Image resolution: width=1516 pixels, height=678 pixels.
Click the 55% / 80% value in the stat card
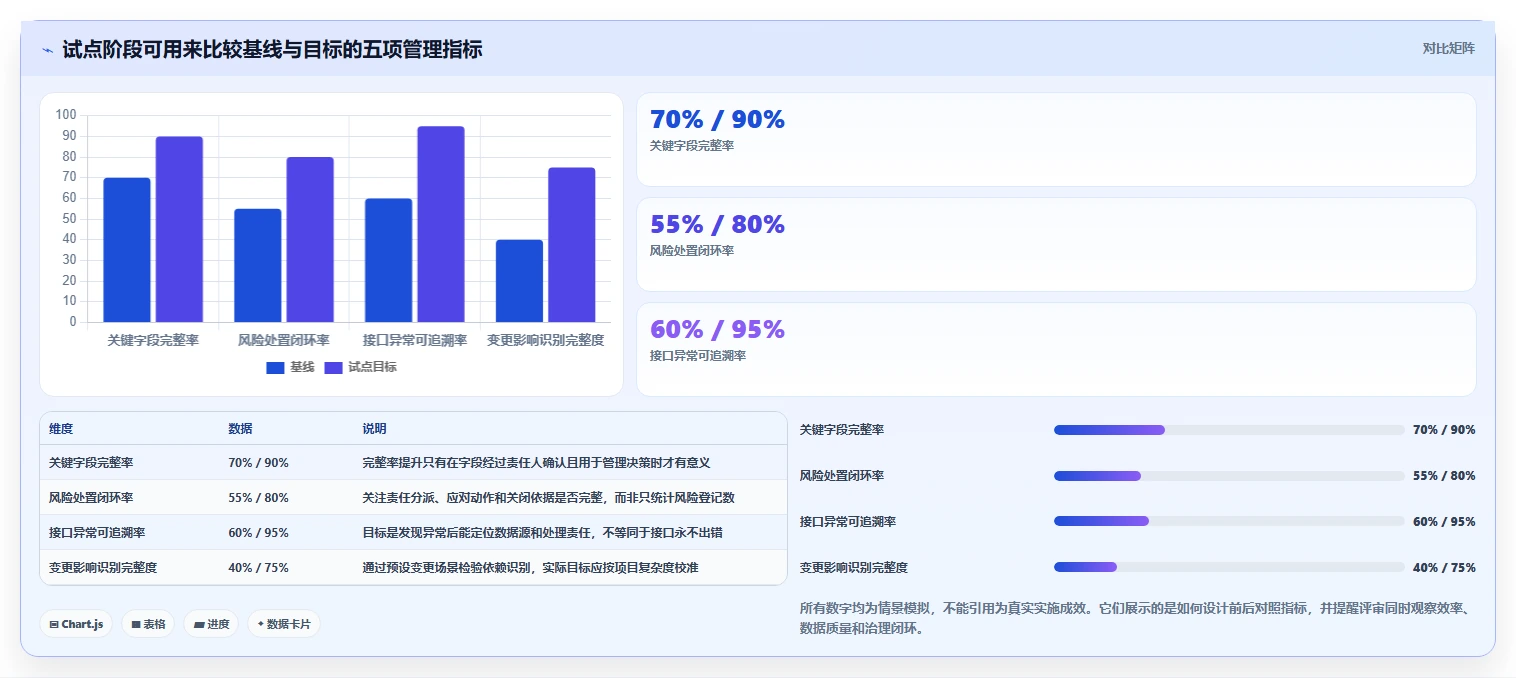point(717,224)
